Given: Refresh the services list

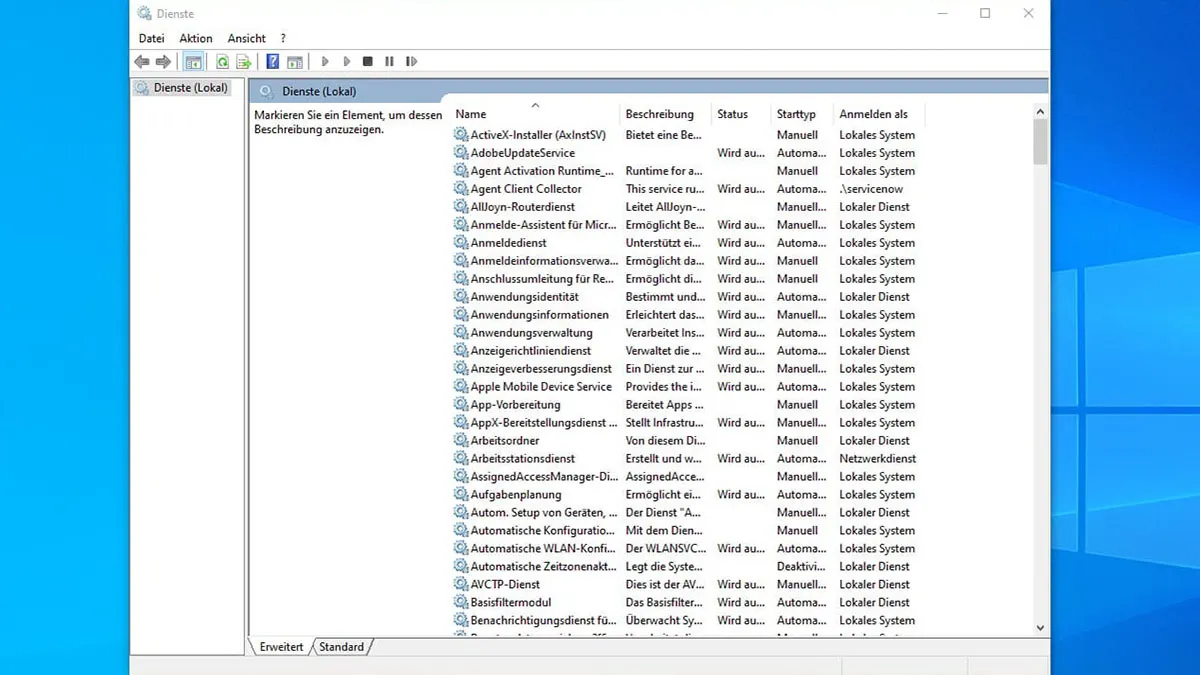Looking at the screenshot, I should [x=222, y=61].
